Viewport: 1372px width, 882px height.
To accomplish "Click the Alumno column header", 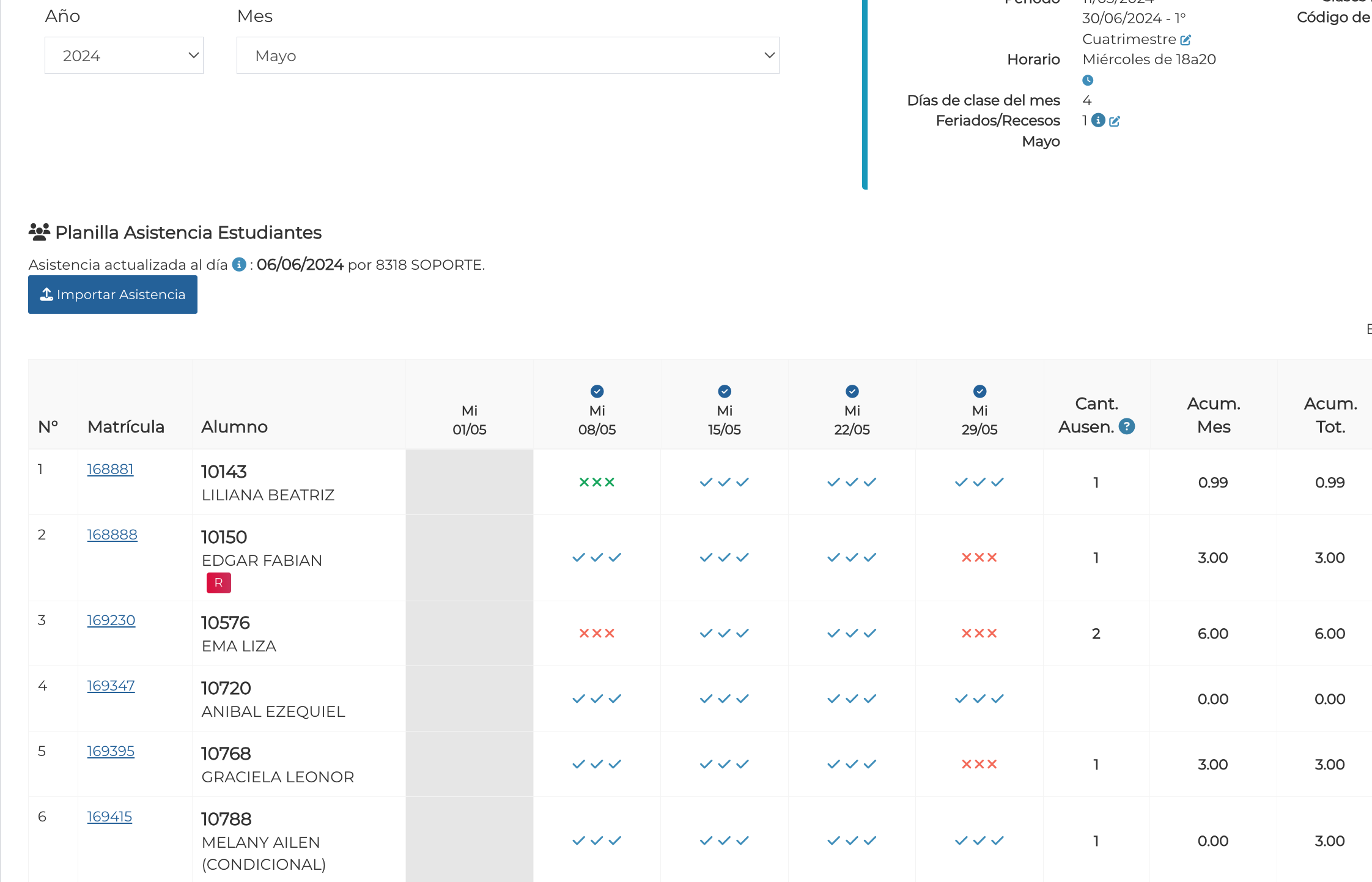I will click(x=234, y=427).
